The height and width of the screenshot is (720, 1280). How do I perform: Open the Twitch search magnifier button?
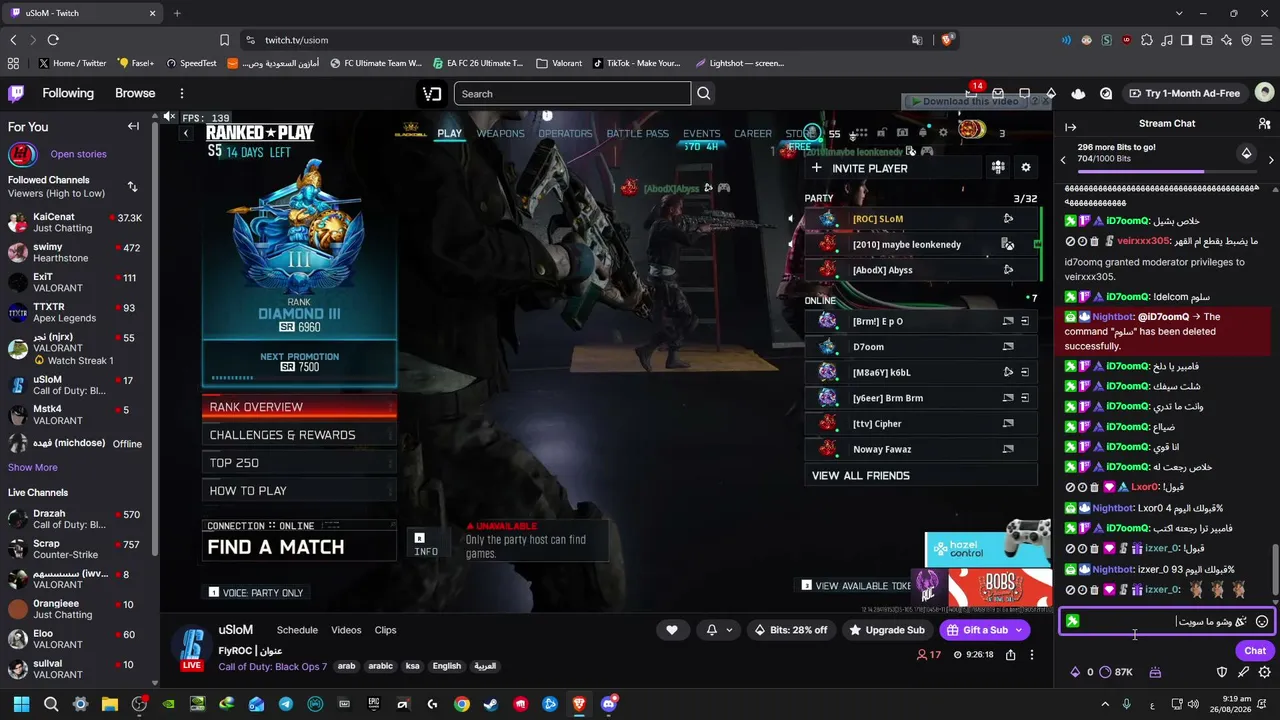(x=704, y=94)
